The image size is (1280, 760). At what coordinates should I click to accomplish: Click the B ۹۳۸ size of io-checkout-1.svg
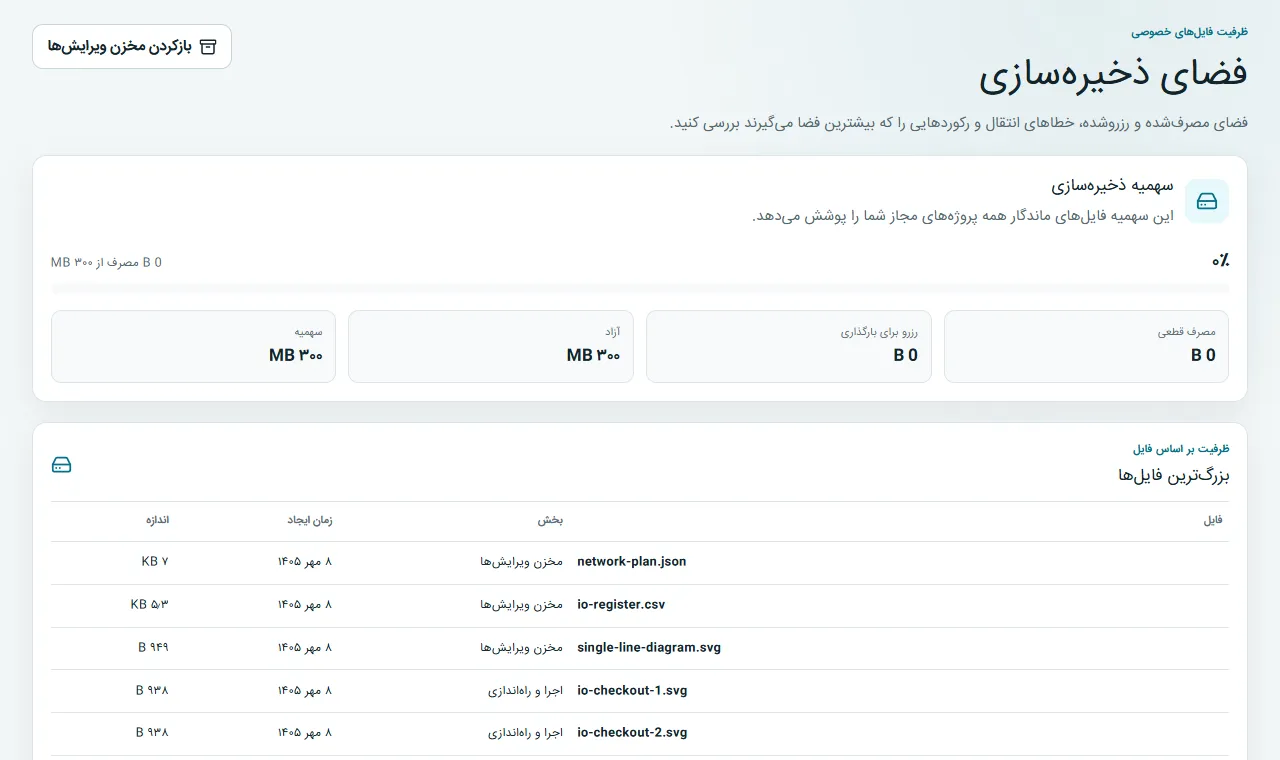tap(152, 690)
